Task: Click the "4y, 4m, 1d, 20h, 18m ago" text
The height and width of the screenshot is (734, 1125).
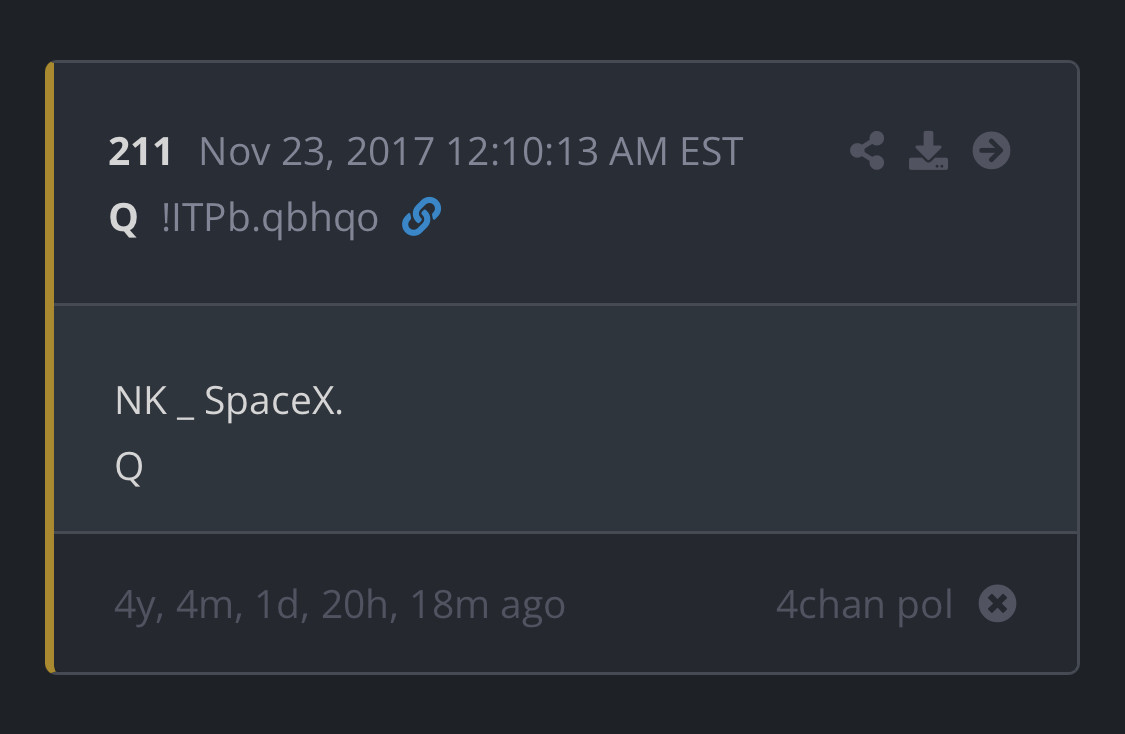Action: tap(340, 605)
